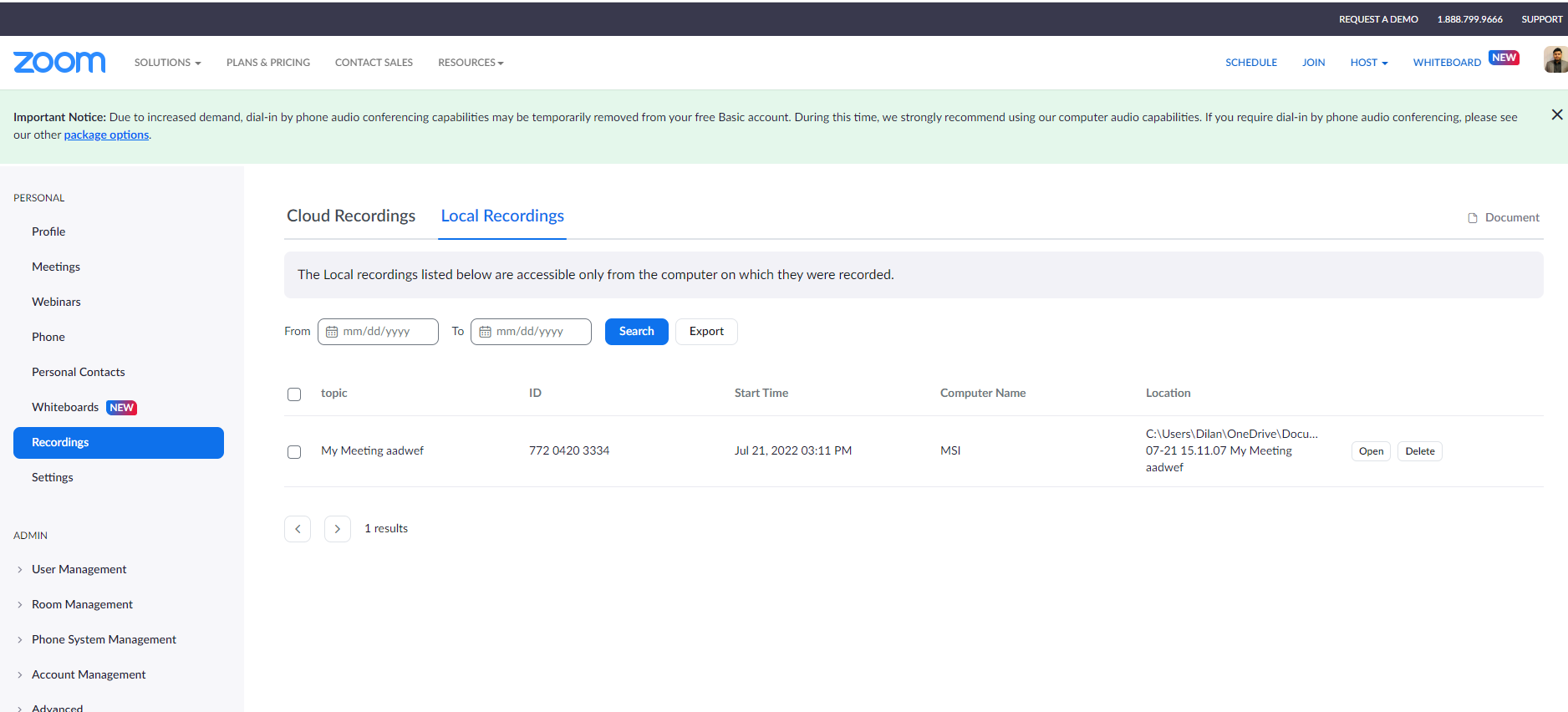Click the Computer Name column header
Viewport: 1568px width, 712px height.
pos(983,393)
